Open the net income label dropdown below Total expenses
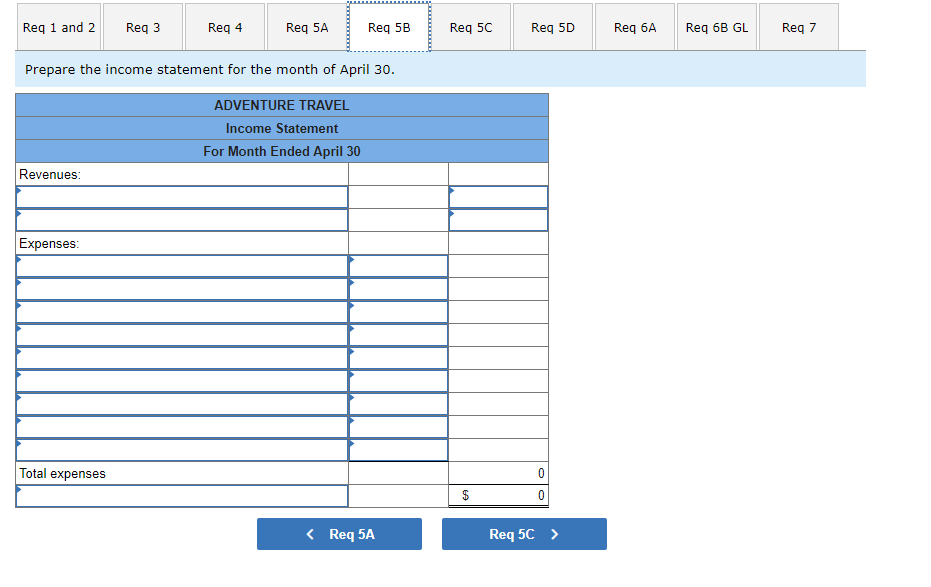This screenshot has width=931, height=587. coord(181,495)
